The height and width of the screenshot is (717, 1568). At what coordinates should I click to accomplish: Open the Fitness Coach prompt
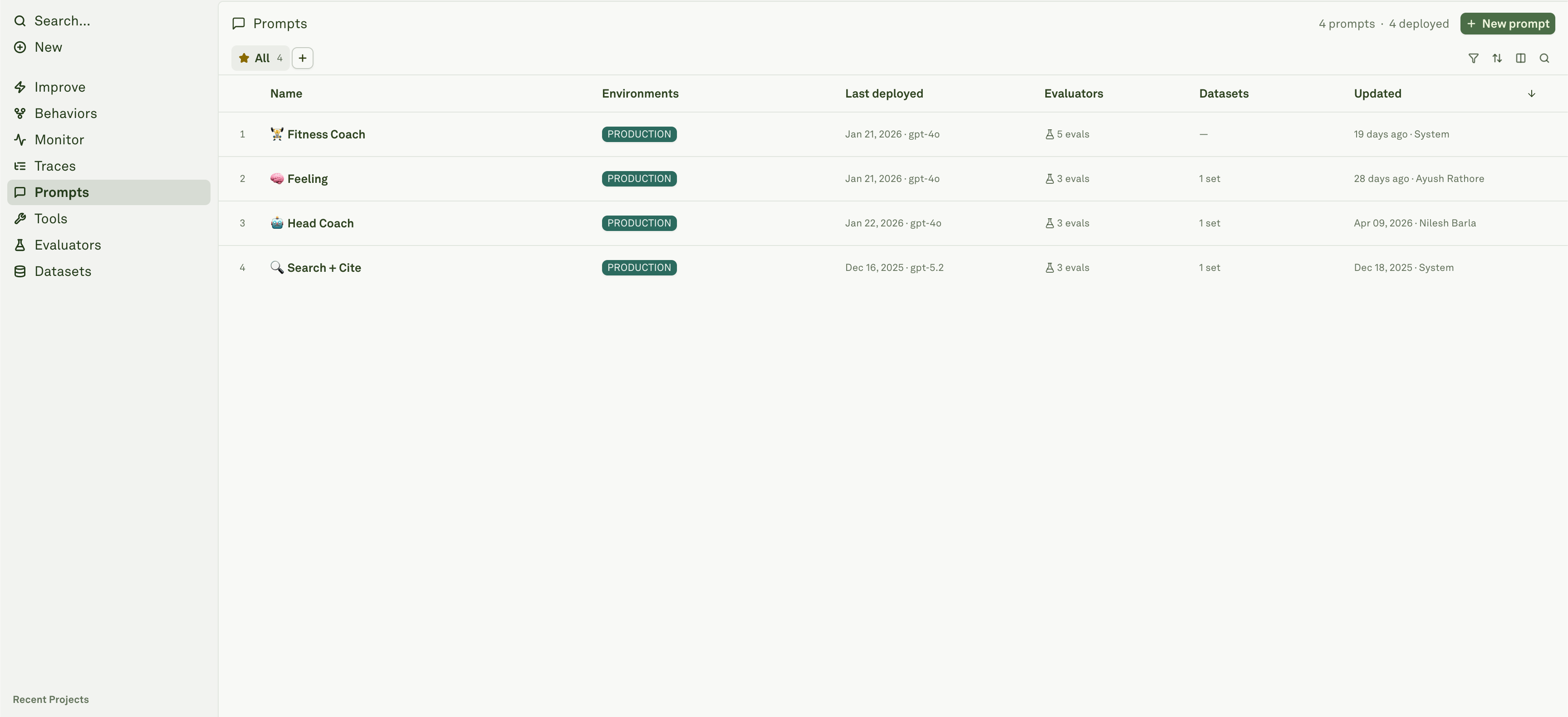click(x=326, y=134)
